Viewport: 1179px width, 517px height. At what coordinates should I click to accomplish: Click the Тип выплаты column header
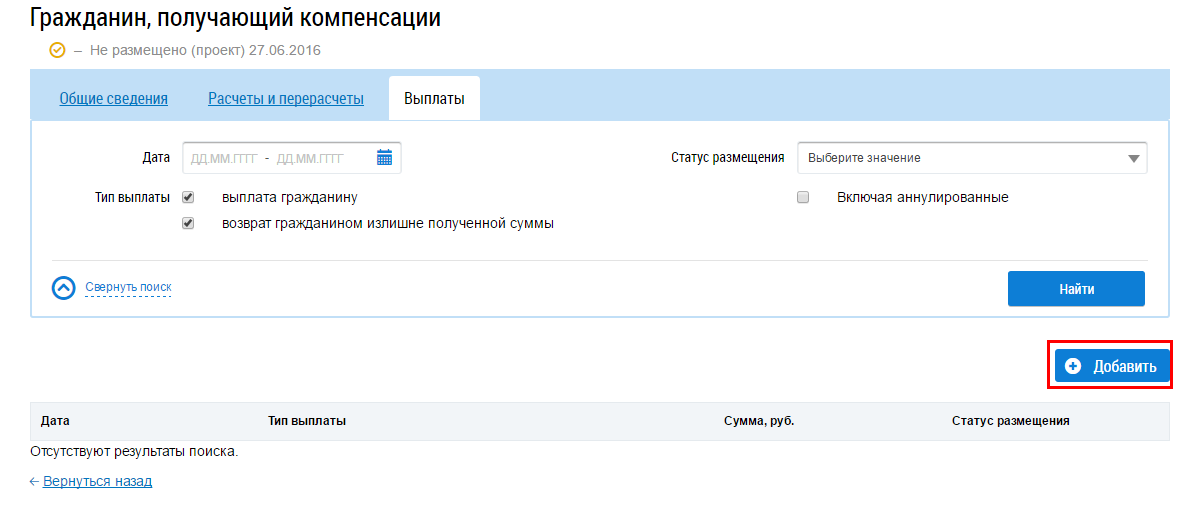coord(307,421)
